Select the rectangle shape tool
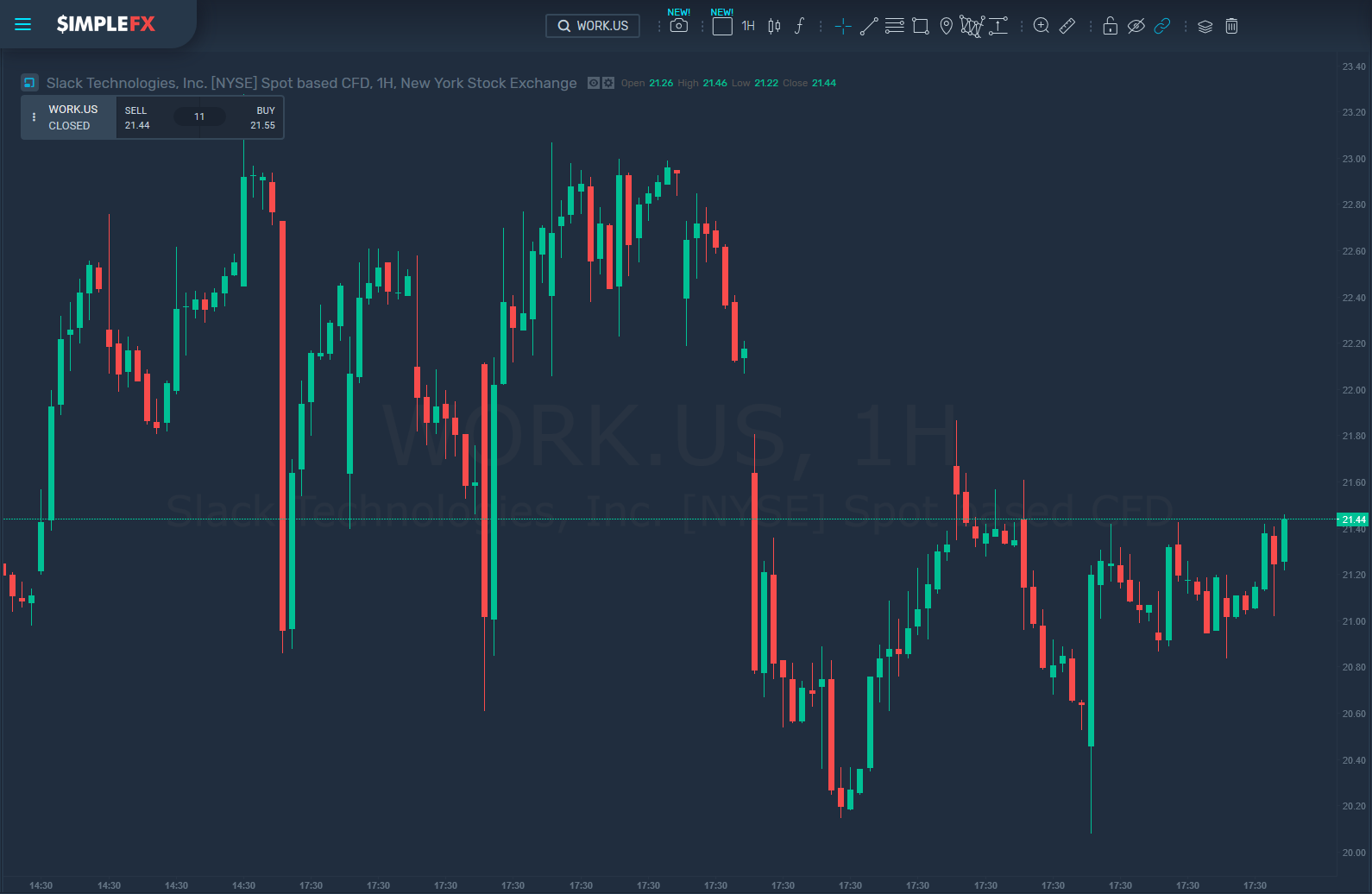The width and height of the screenshot is (1372, 894). pos(921,26)
